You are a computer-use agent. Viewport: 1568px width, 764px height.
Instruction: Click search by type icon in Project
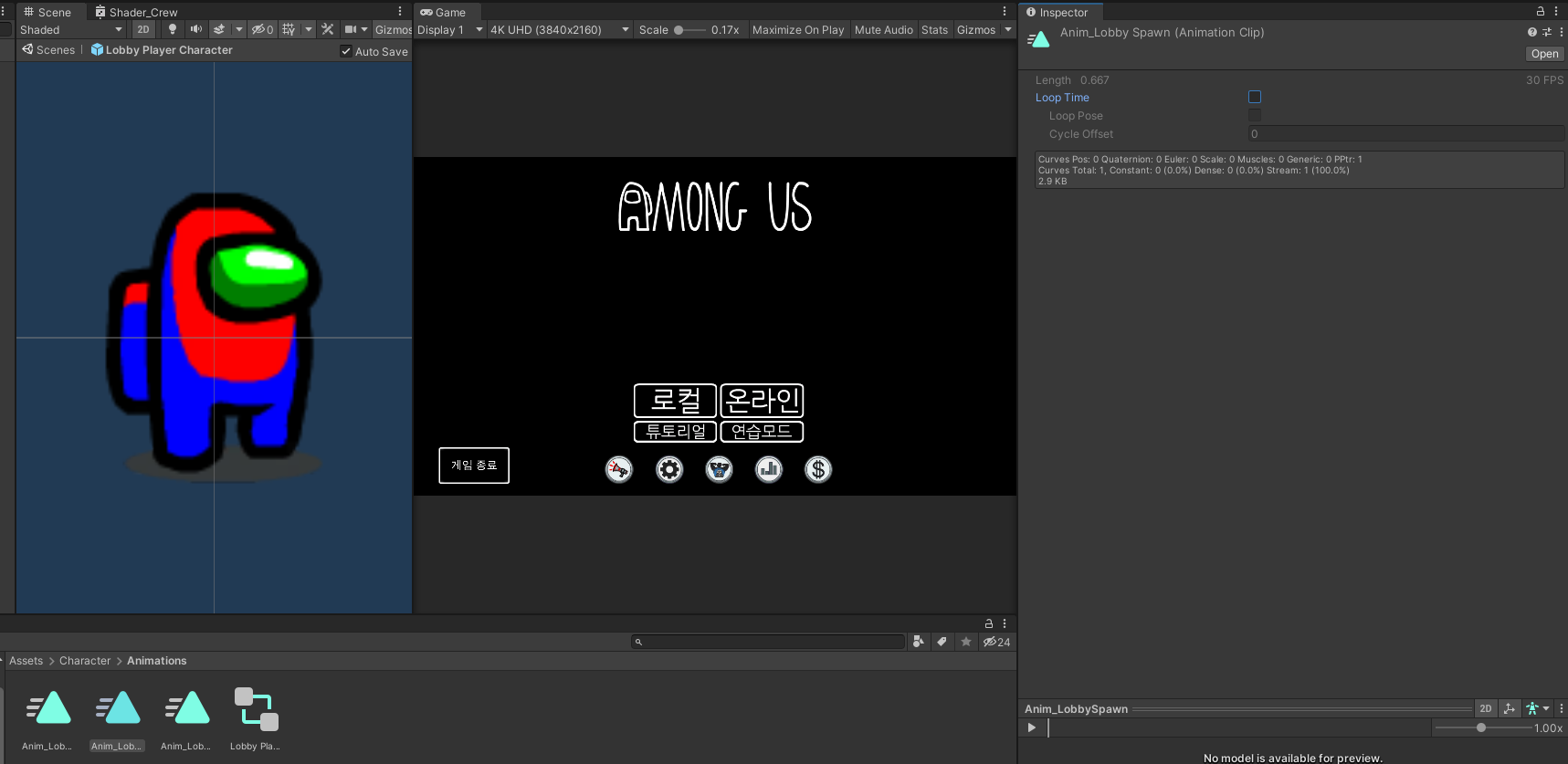tap(919, 642)
